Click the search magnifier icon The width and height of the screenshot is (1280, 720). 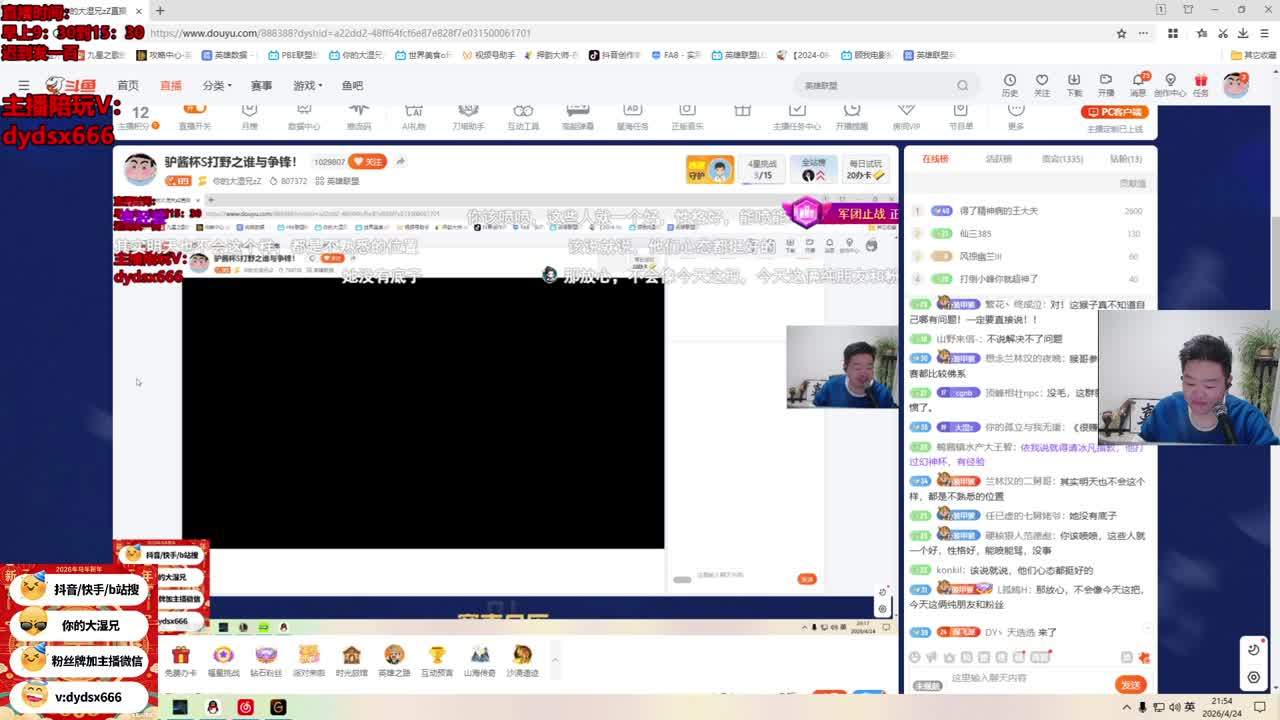[962, 86]
